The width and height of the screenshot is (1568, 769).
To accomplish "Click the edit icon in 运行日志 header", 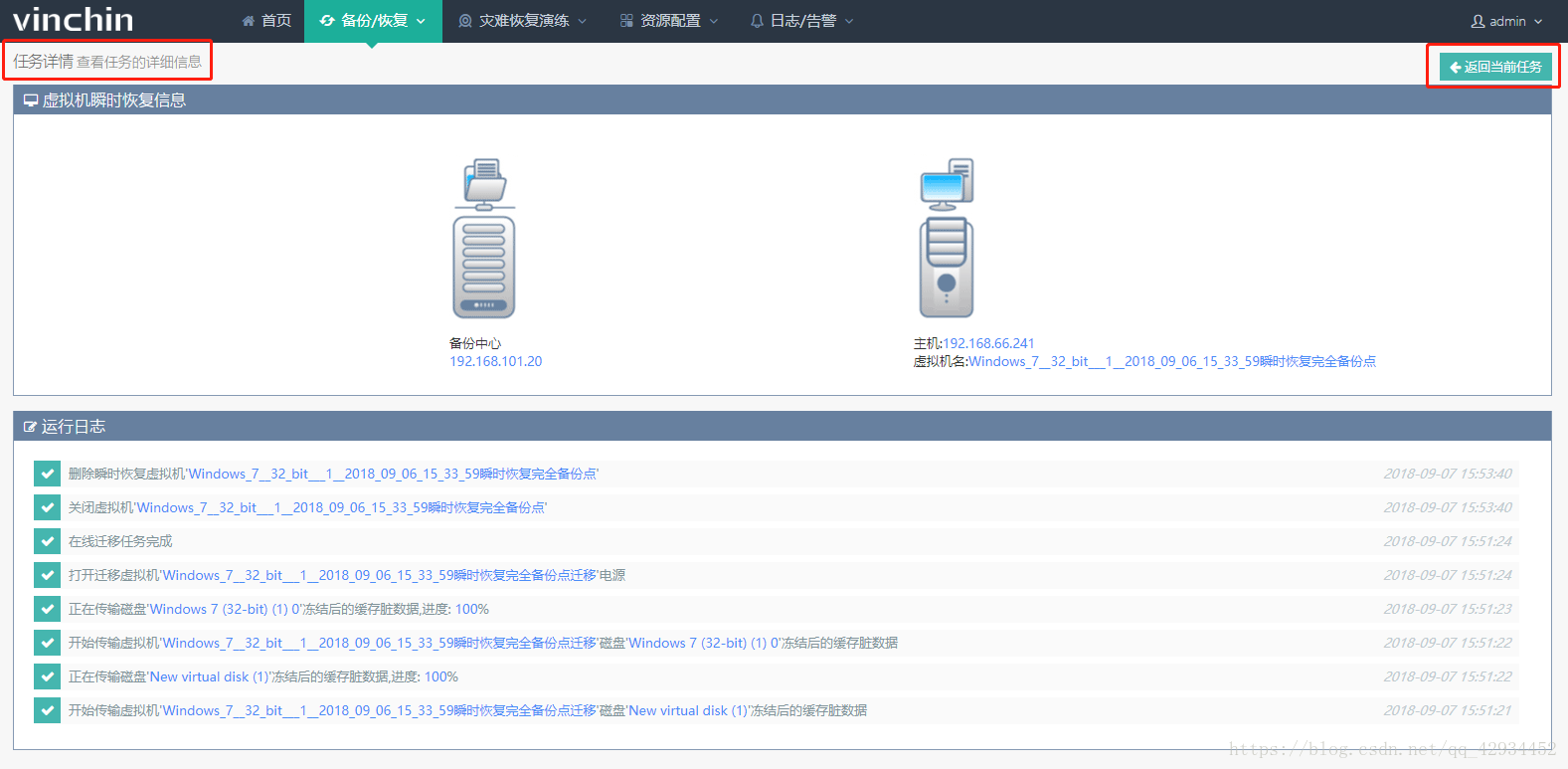I will 31,427.
